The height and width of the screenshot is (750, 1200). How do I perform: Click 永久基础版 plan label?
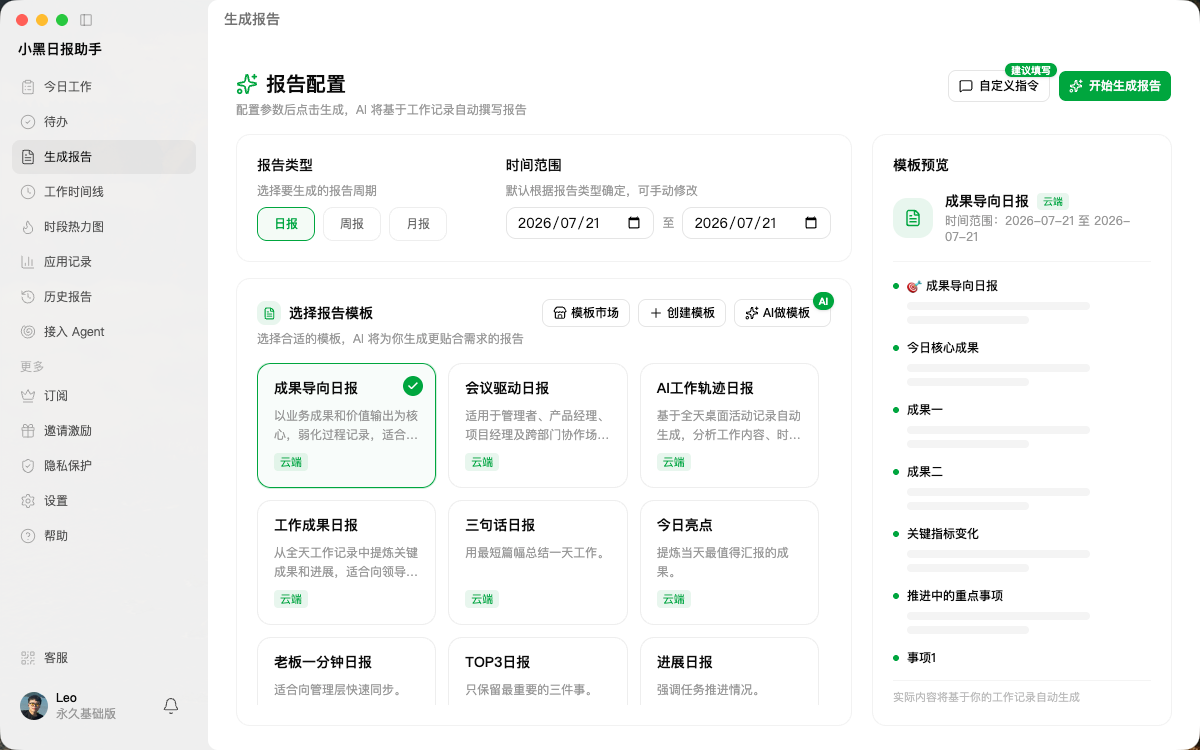pos(86,714)
